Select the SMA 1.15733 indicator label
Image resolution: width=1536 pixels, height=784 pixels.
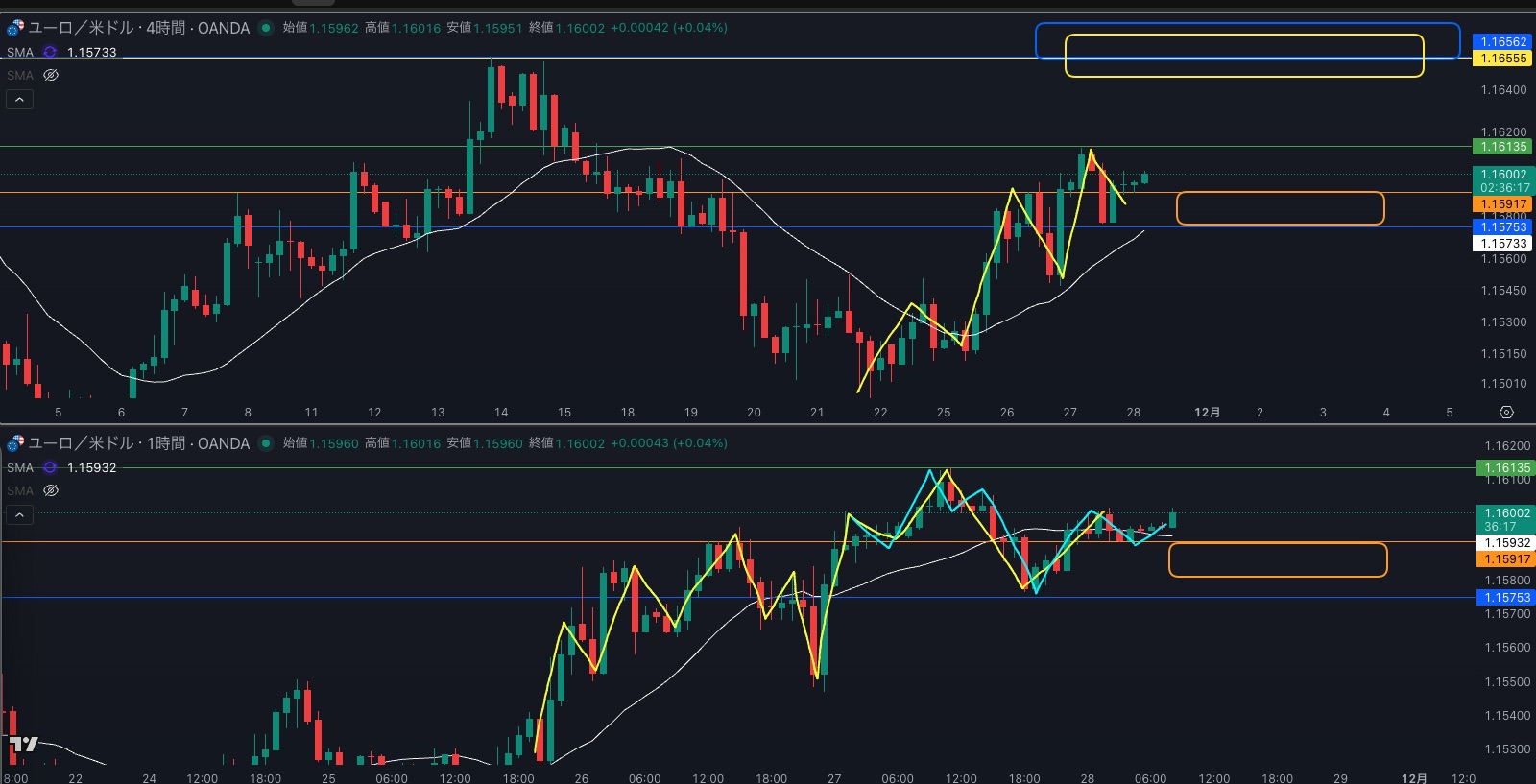20,52
